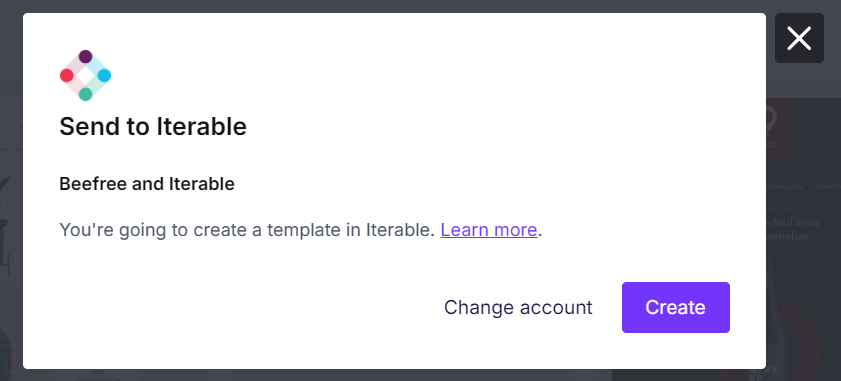Create the template in Iterable
The image size is (841, 381).
click(676, 307)
